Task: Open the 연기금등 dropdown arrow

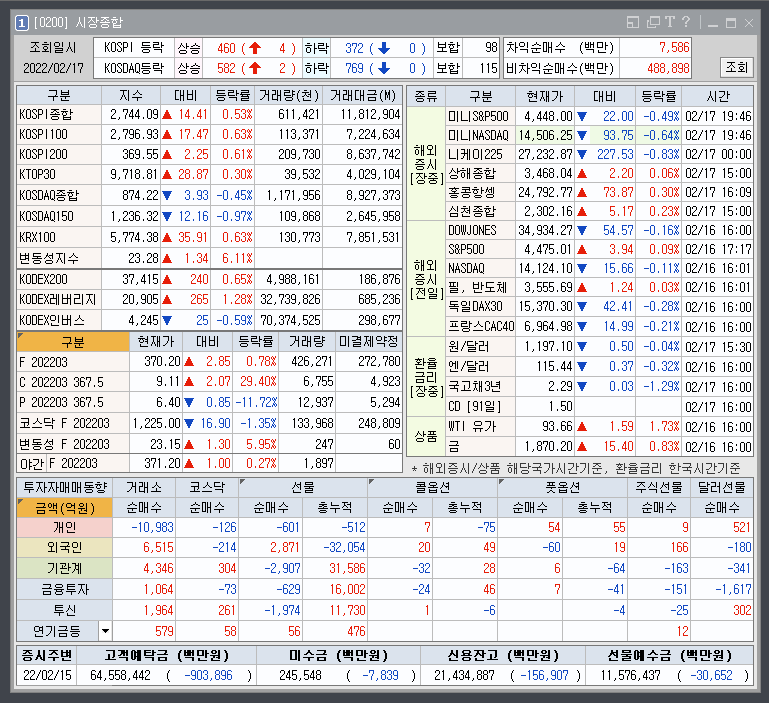Action: (105, 631)
